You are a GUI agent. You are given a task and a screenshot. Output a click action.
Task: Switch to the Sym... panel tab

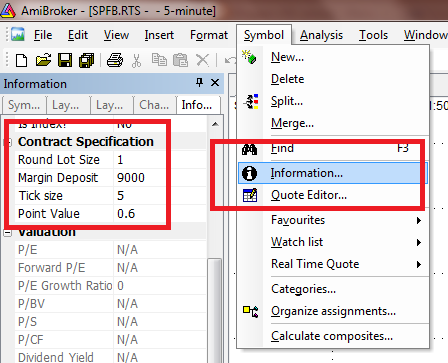[x=24, y=105]
